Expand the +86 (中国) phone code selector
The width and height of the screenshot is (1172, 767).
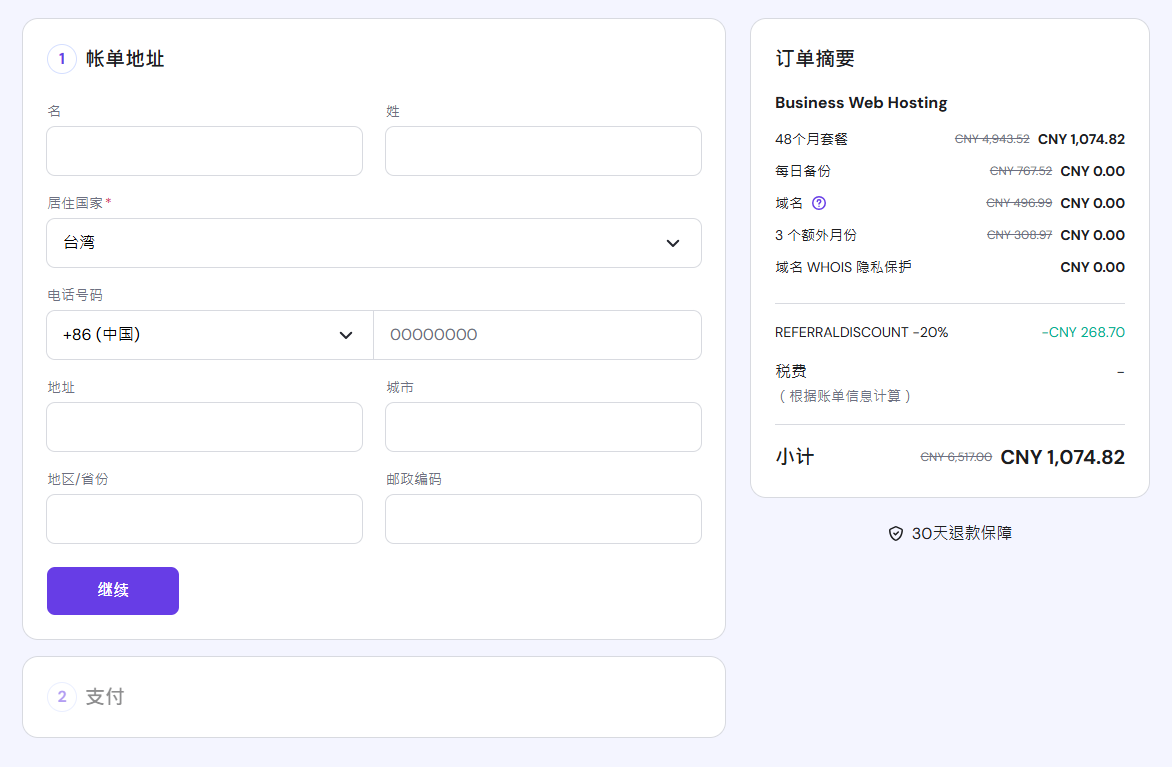209,335
